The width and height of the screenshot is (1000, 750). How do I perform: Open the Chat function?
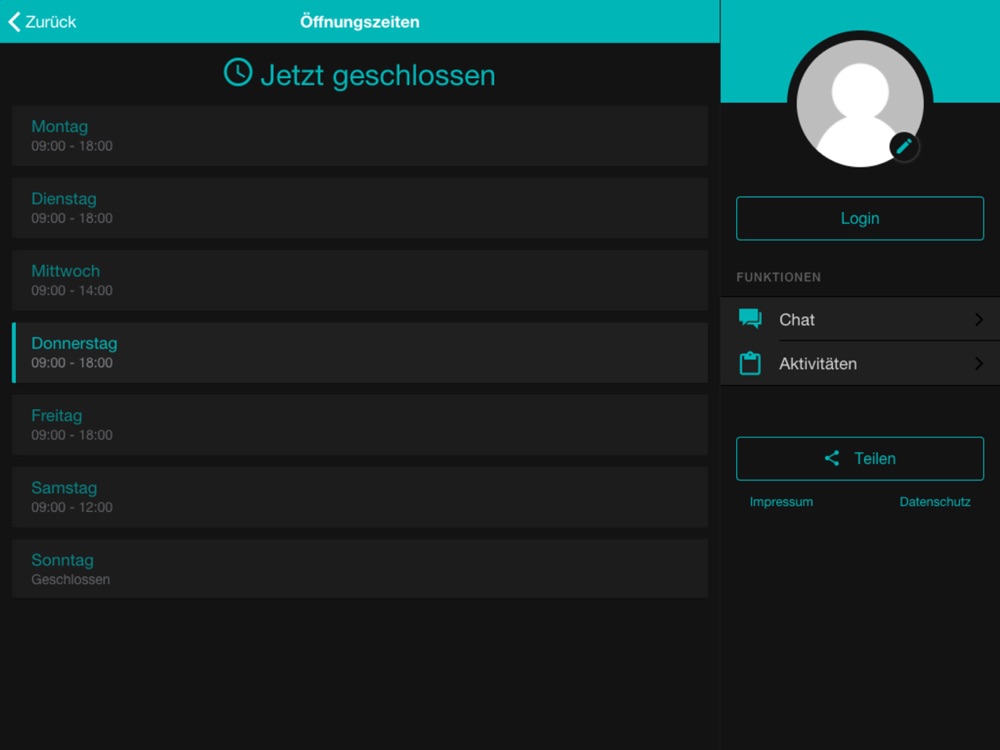(860, 319)
